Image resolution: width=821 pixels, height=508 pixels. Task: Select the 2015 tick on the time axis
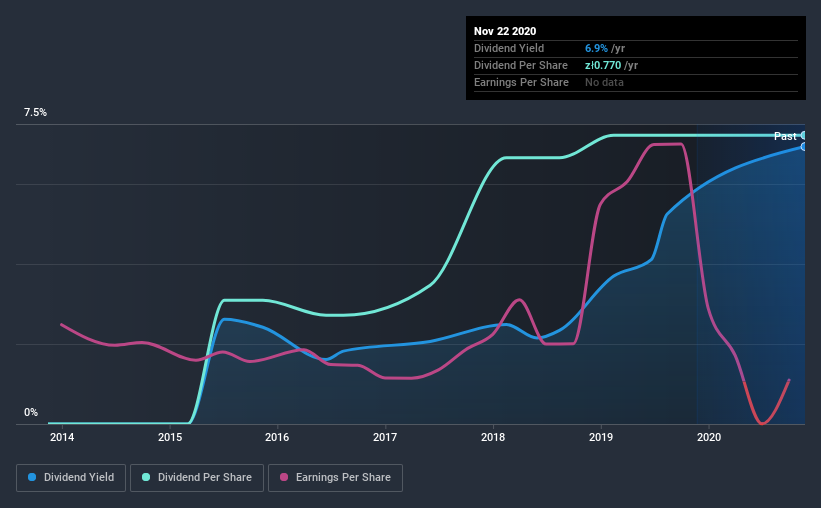click(170, 437)
